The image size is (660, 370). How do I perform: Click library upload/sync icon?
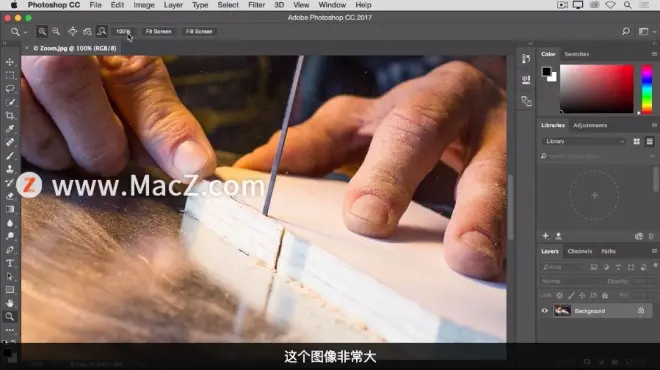pos(559,236)
